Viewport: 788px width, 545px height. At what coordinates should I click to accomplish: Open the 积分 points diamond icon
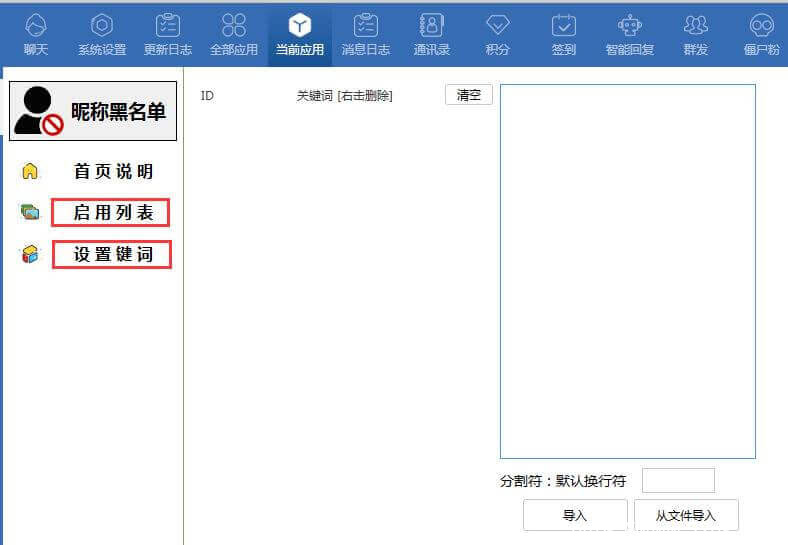click(x=498, y=26)
